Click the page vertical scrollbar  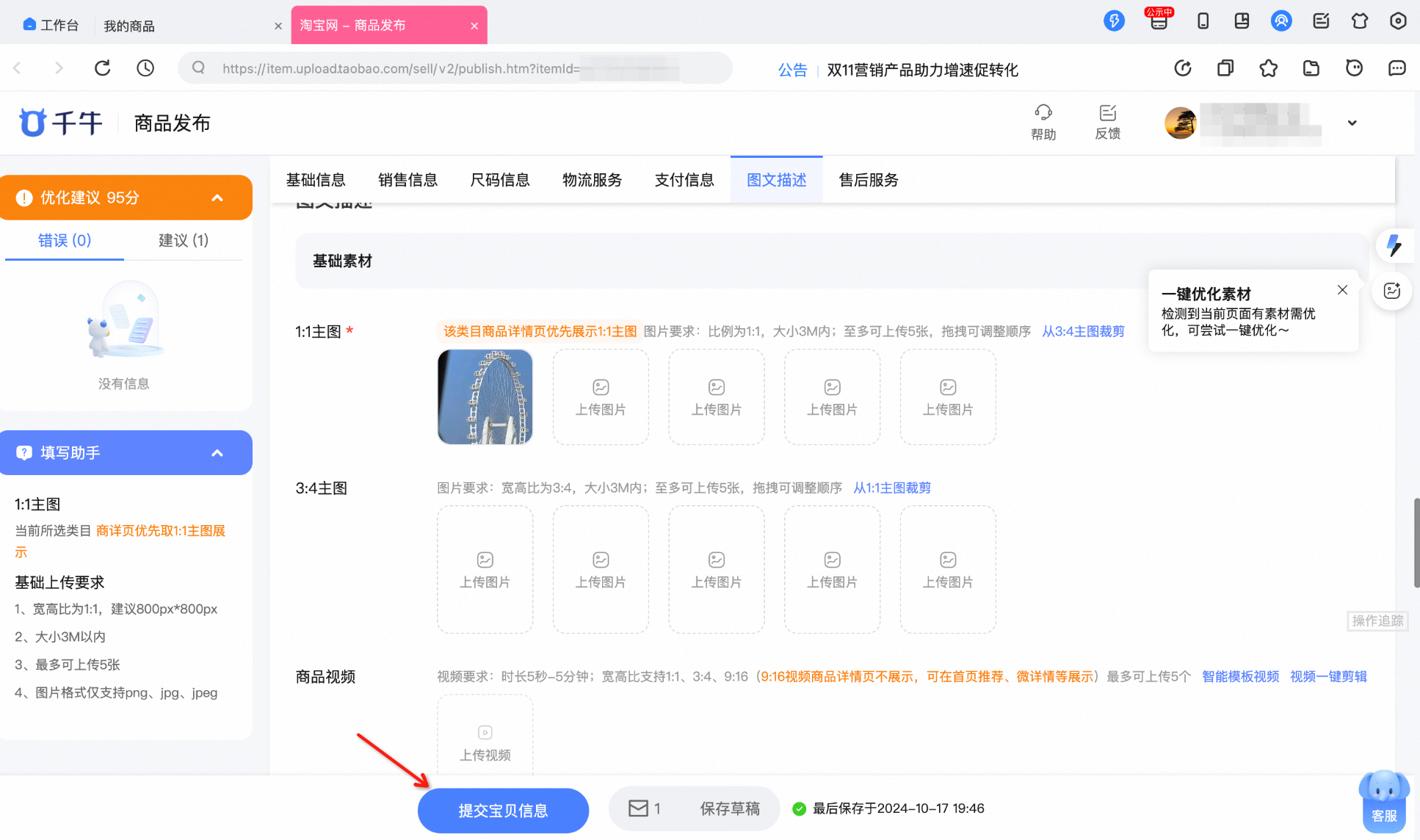[1416, 543]
